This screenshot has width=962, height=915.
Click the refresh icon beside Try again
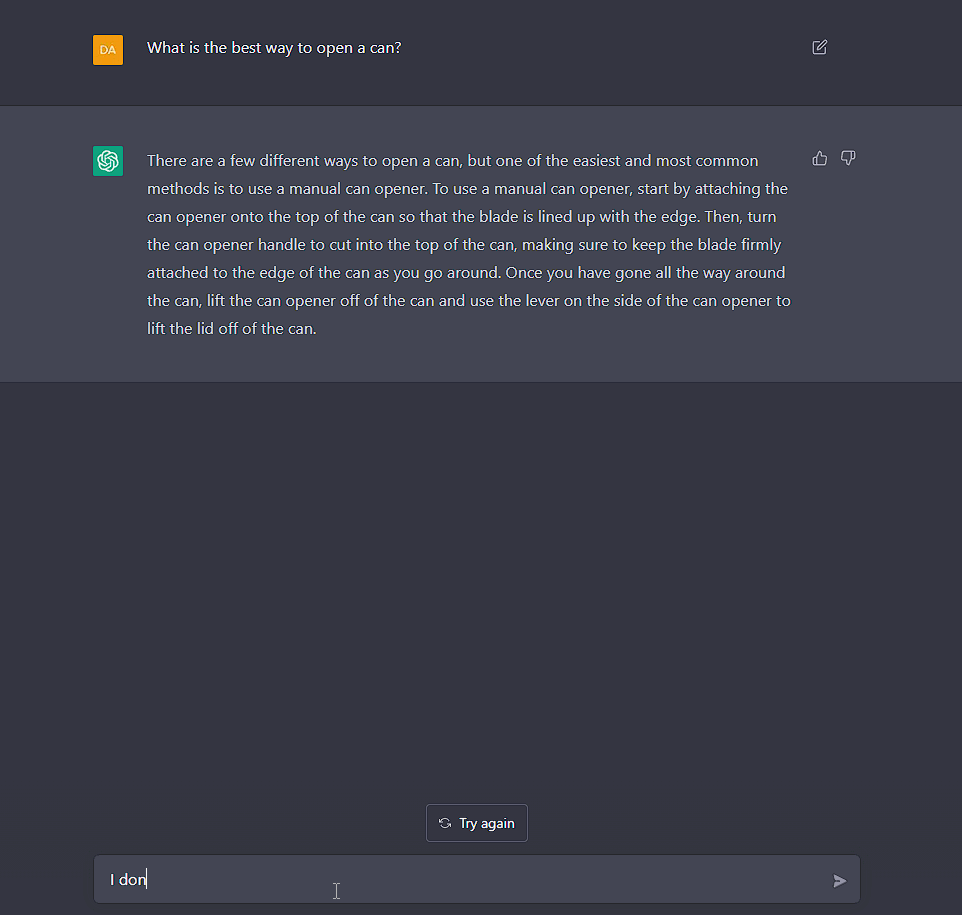(x=445, y=823)
